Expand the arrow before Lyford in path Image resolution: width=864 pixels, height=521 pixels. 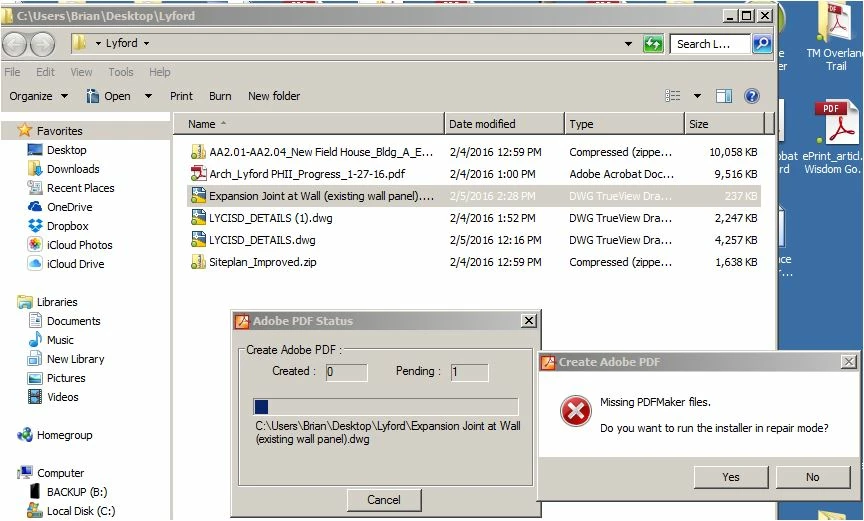click(98, 43)
